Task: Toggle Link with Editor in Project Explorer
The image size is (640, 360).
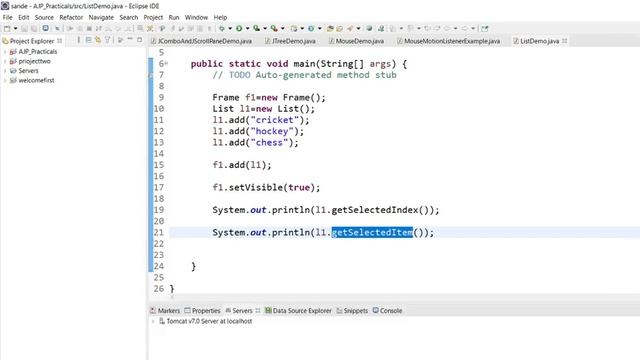Action: pyautogui.click(x=98, y=40)
